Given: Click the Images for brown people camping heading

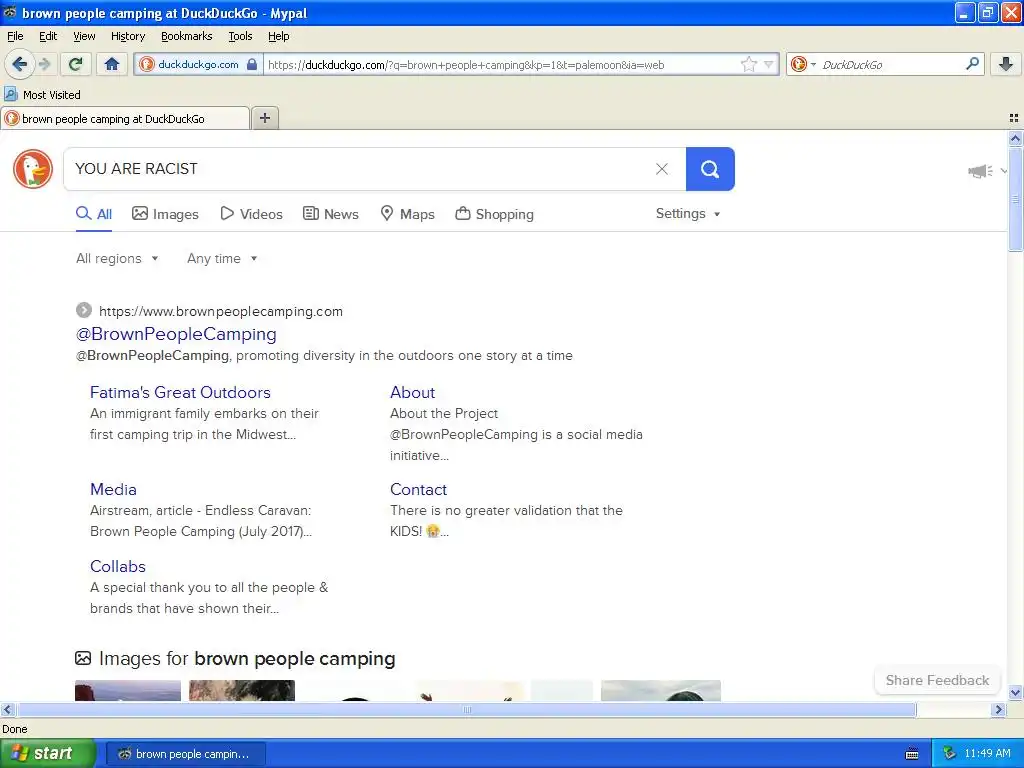Looking at the screenshot, I should (247, 658).
